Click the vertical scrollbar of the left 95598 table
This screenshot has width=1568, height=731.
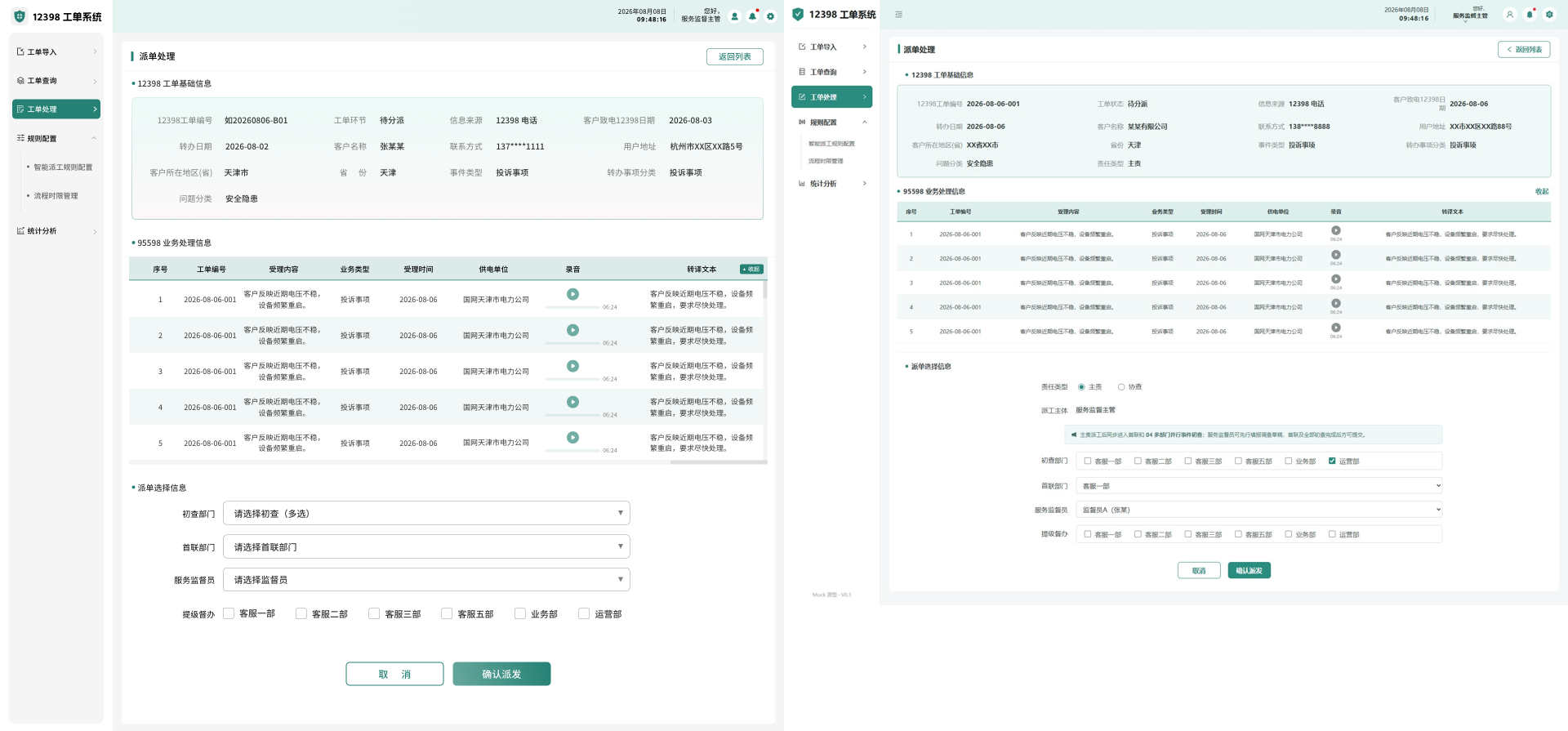click(x=765, y=290)
